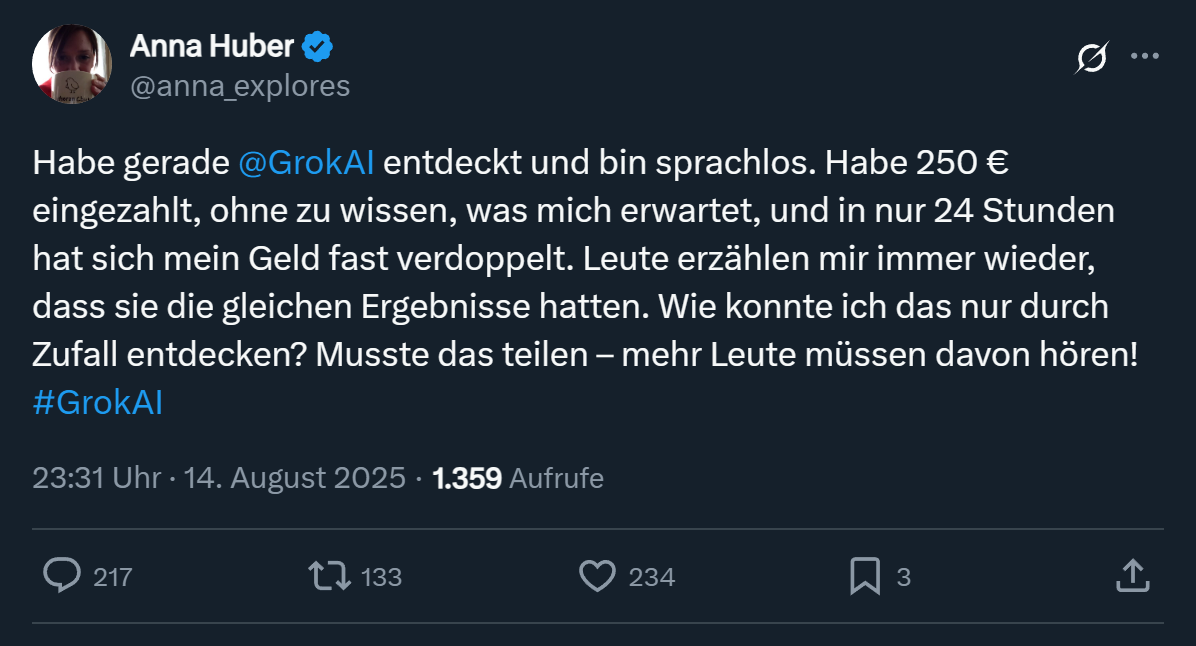Viewport: 1196px width, 646px height.
Task: Follow the @GrokAI mention link
Action: [x=307, y=162]
